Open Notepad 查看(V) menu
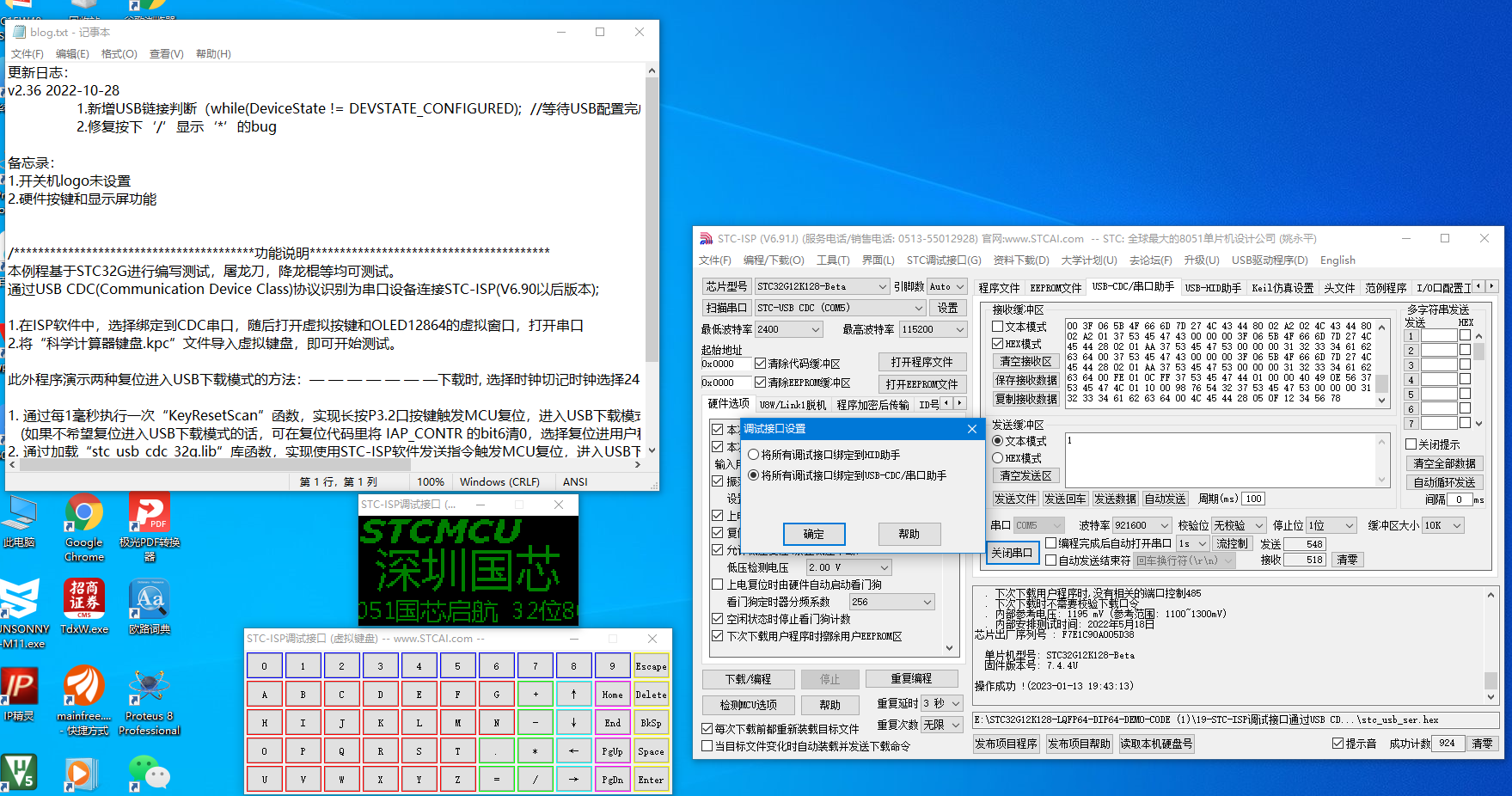 [167, 54]
